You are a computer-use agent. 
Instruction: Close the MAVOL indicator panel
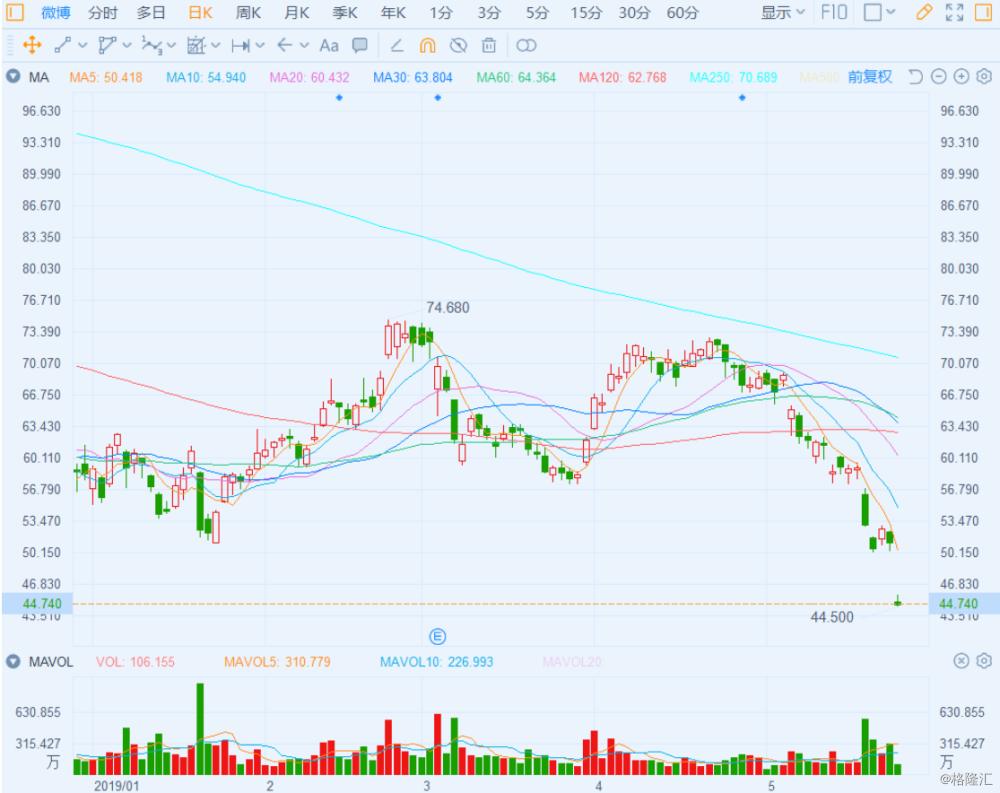pos(961,661)
